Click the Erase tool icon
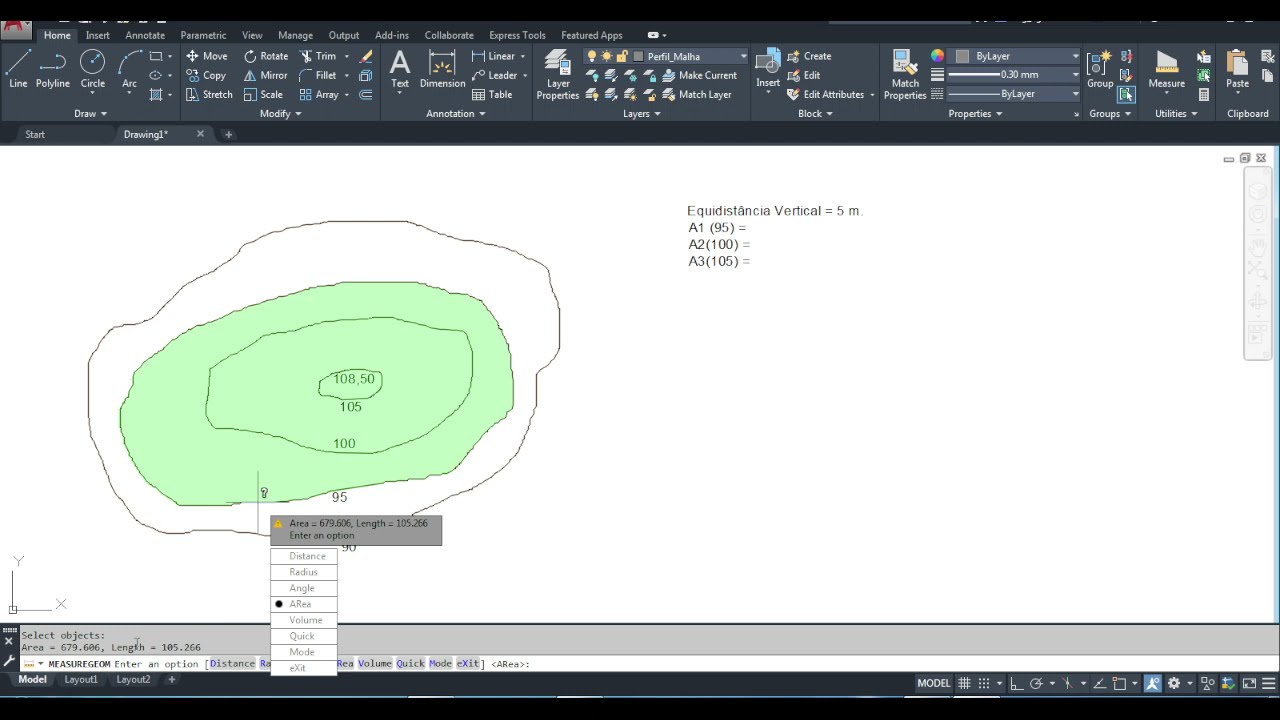 (x=366, y=56)
